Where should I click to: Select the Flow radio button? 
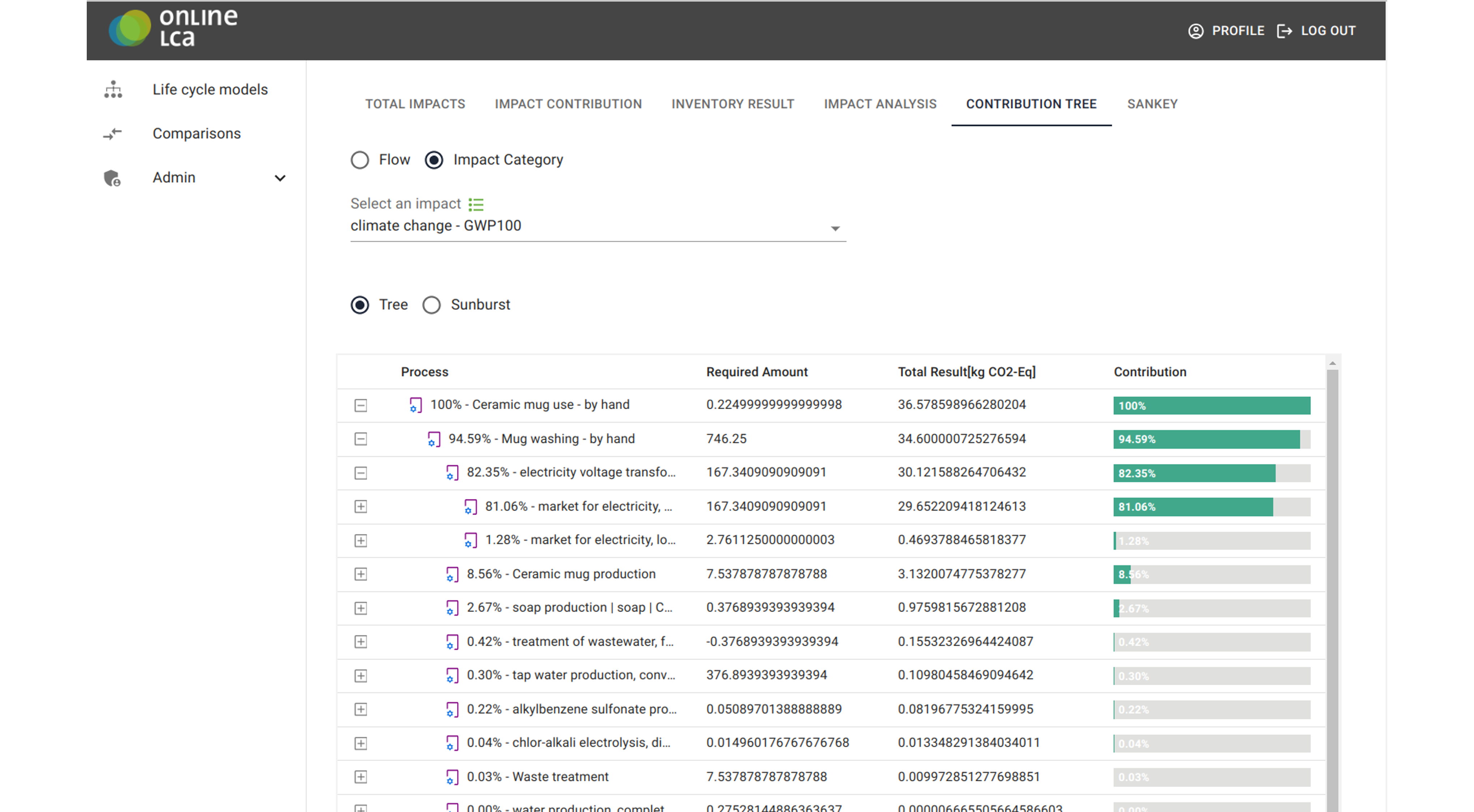360,160
